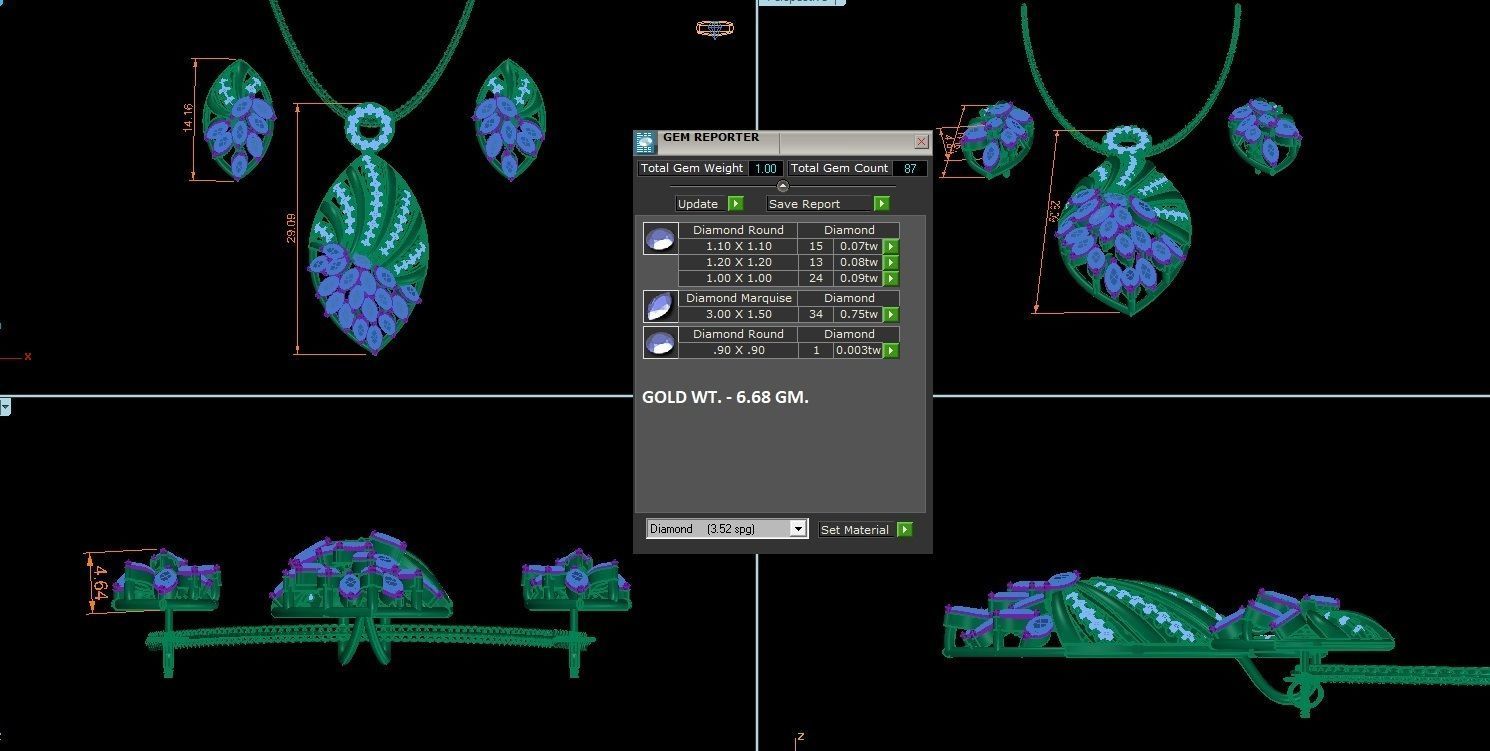Click green arrow on 0.75tw row
The height and width of the screenshot is (751, 1490).
(891, 314)
